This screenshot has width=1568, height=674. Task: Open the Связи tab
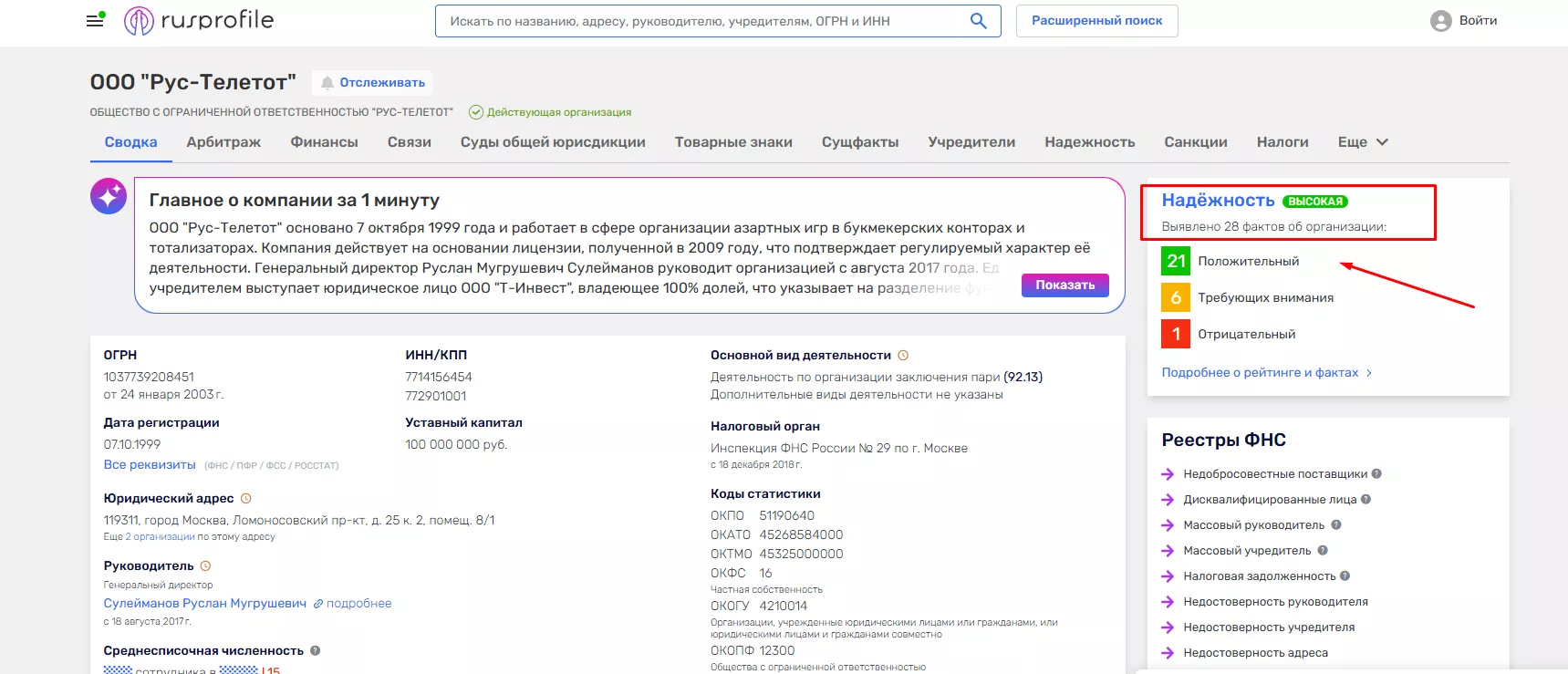(410, 142)
